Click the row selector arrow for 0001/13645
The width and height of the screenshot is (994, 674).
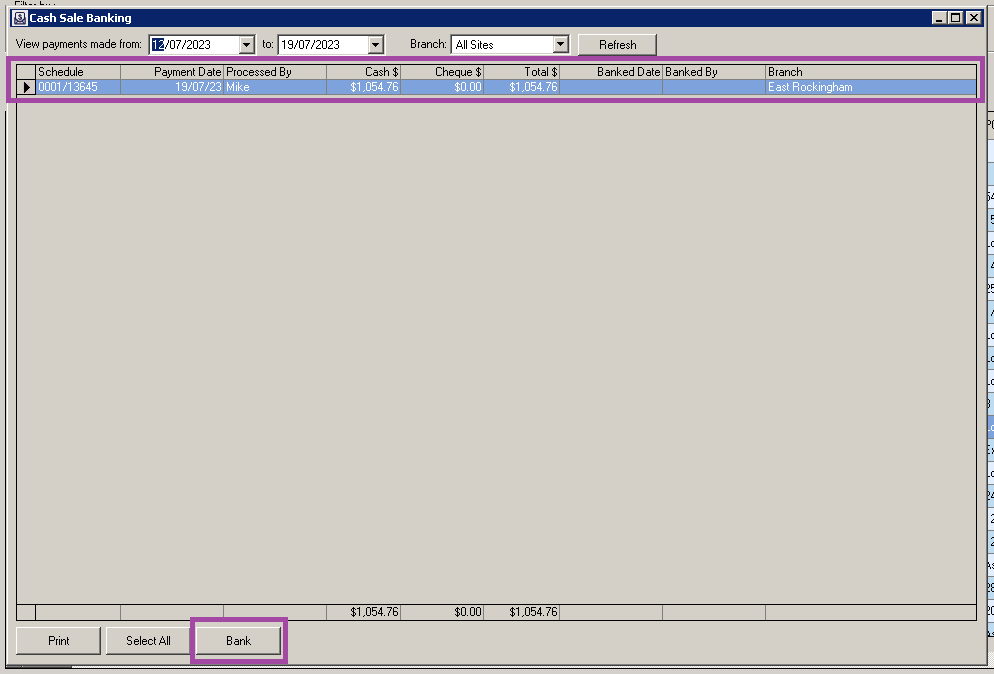[x=26, y=87]
